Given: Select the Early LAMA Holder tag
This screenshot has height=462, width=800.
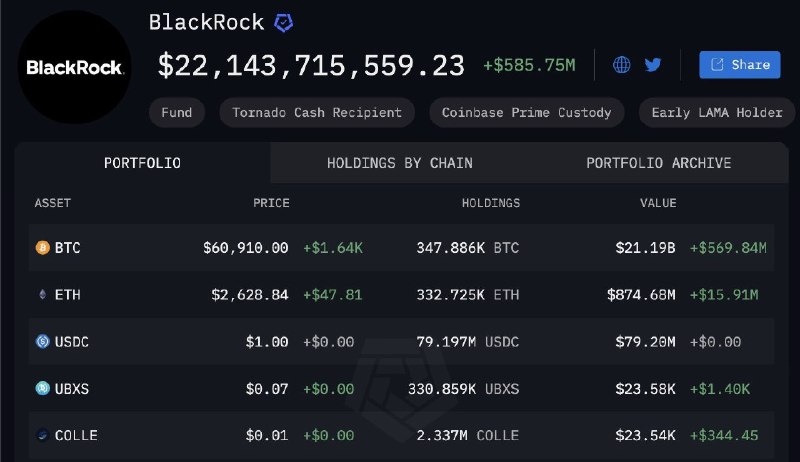Looking at the screenshot, I should pos(716,112).
